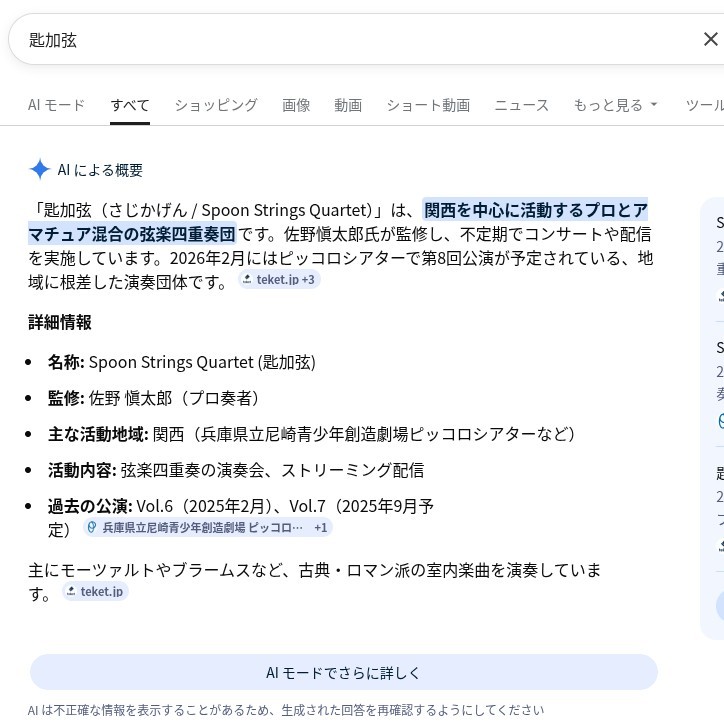Go to the 動画 tab
This screenshot has width=724, height=724.
[x=348, y=105]
